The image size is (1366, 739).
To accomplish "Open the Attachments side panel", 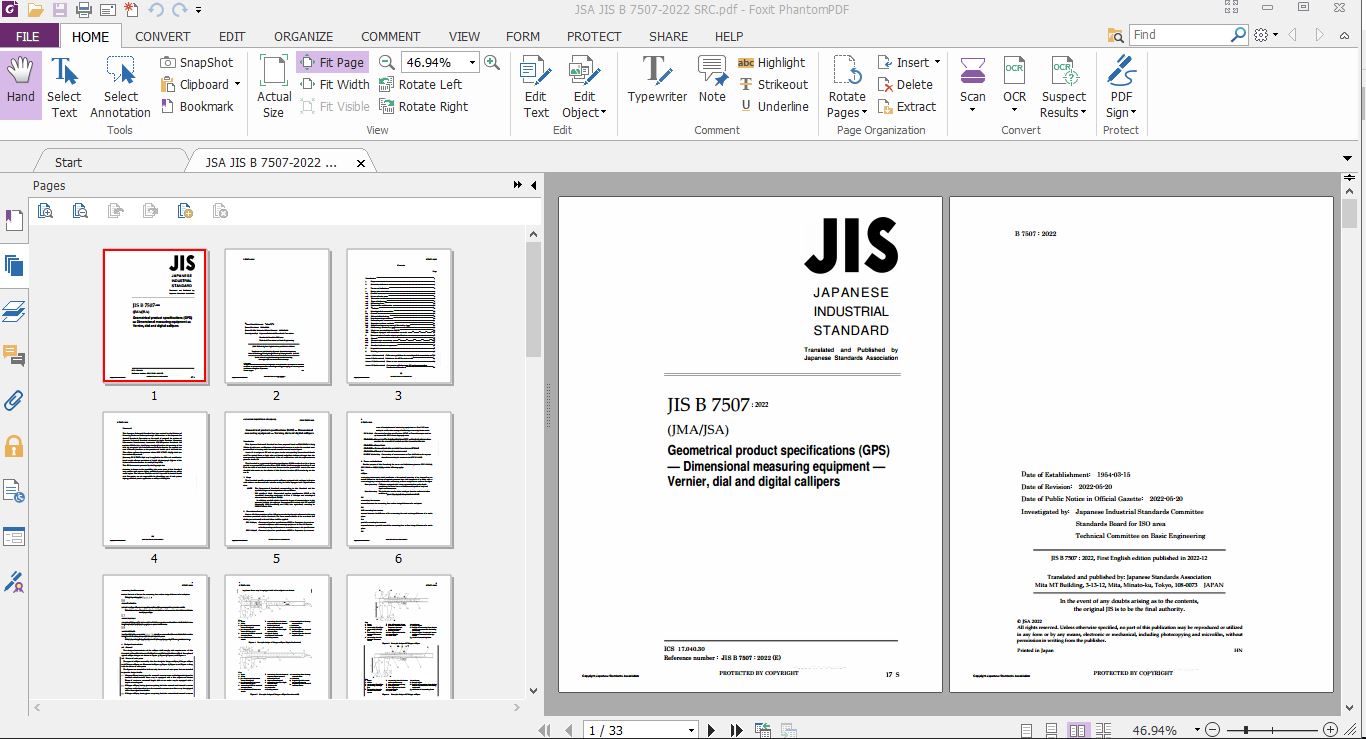I will coord(14,401).
